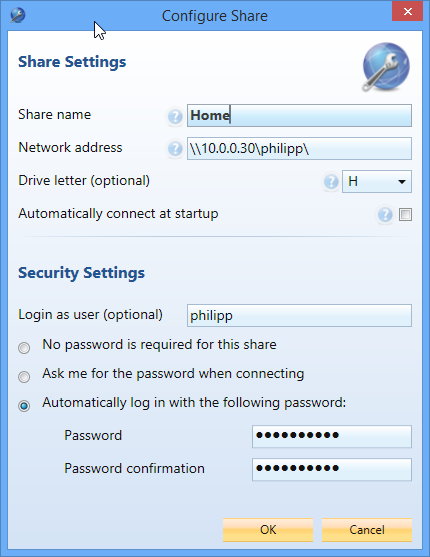Enable Automatically connect at startup checkbox

pyautogui.click(x=405, y=215)
